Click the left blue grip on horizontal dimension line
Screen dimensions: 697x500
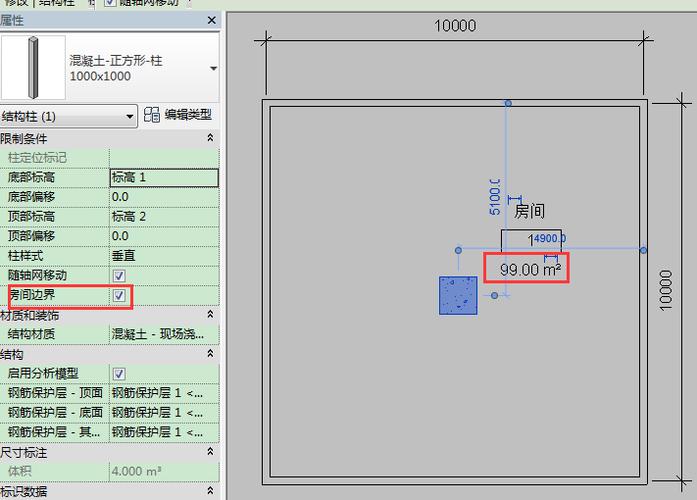pyautogui.click(x=458, y=250)
